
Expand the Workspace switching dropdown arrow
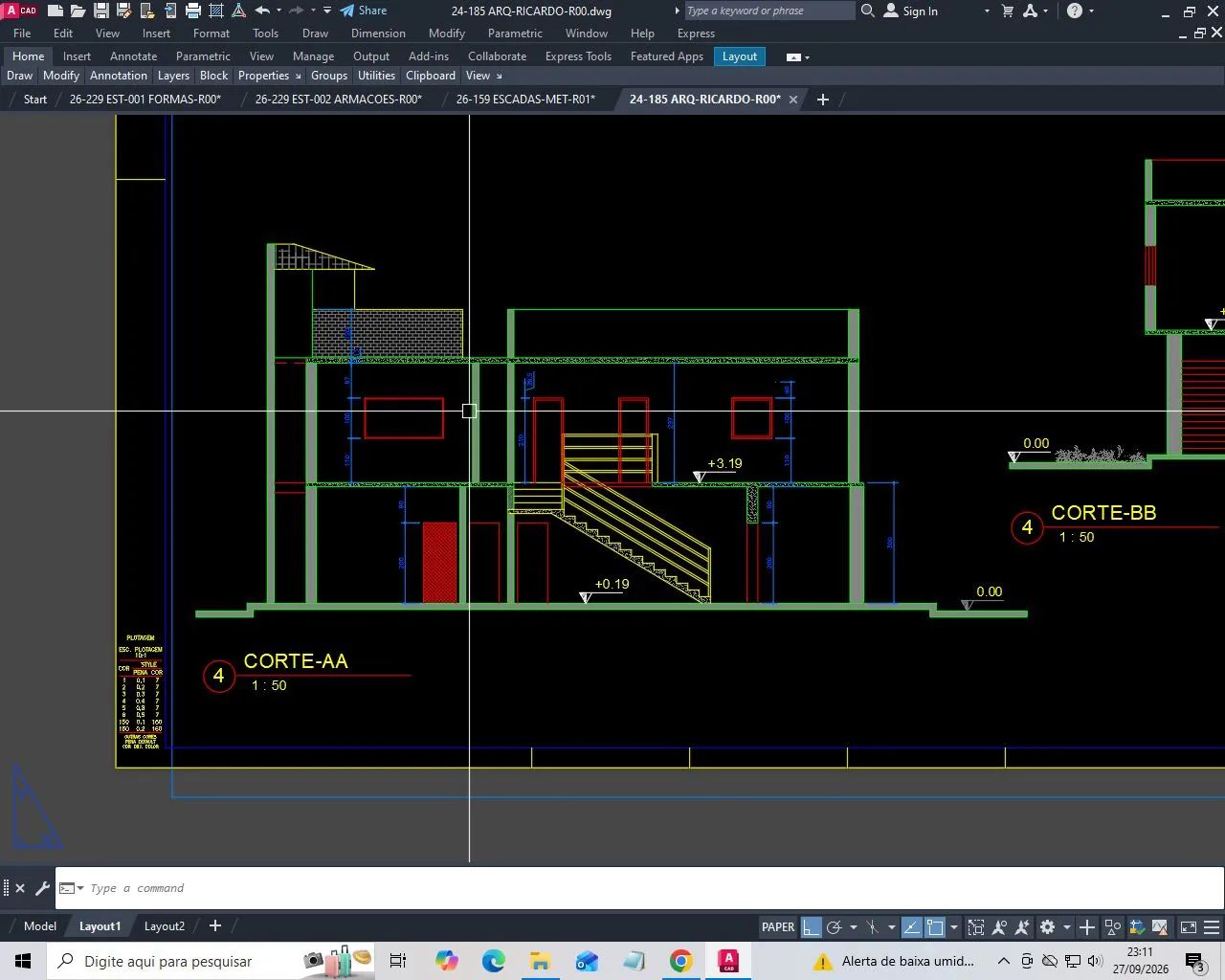click(1066, 926)
